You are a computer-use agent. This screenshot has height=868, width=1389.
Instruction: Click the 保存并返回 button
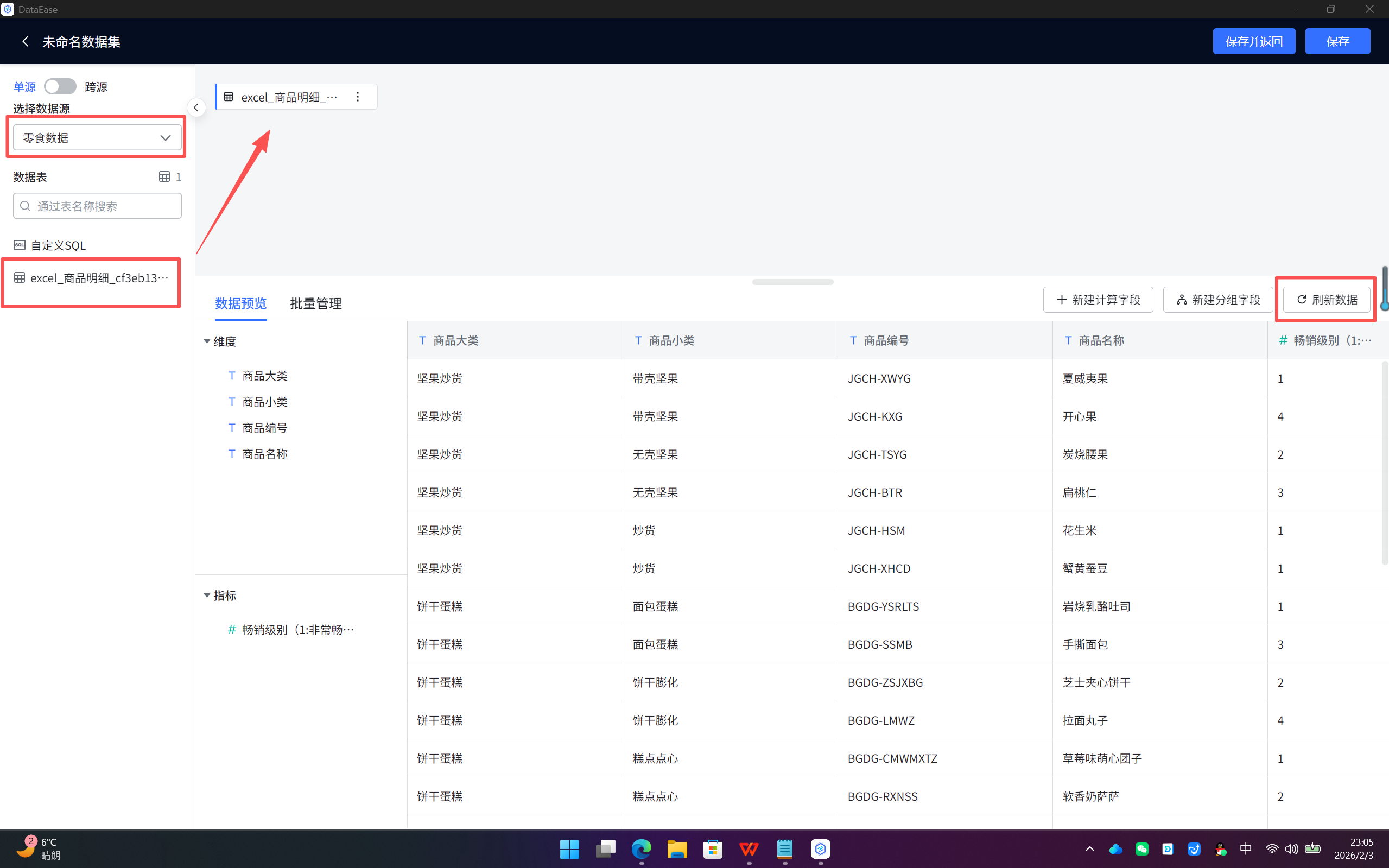click(1253, 41)
